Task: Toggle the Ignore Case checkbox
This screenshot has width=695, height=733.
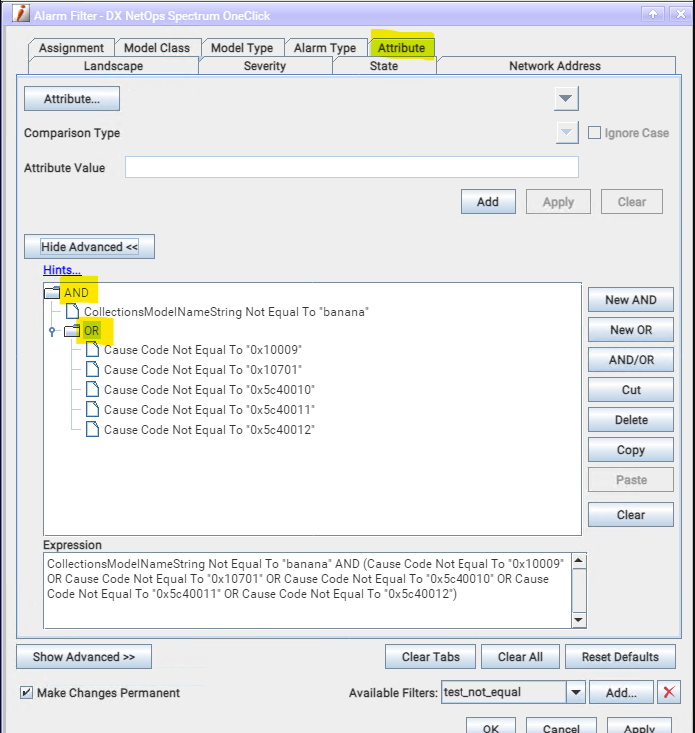Action: click(x=594, y=133)
